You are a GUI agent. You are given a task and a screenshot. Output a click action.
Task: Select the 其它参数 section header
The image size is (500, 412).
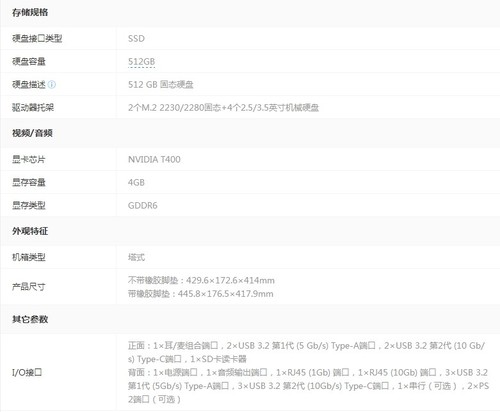pyautogui.click(x=30, y=319)
